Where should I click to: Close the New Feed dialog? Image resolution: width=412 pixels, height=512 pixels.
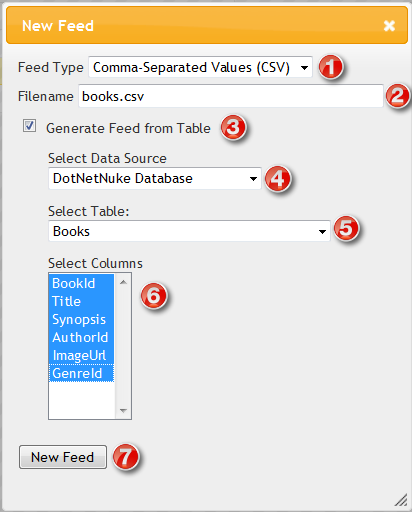click(389, 26)
